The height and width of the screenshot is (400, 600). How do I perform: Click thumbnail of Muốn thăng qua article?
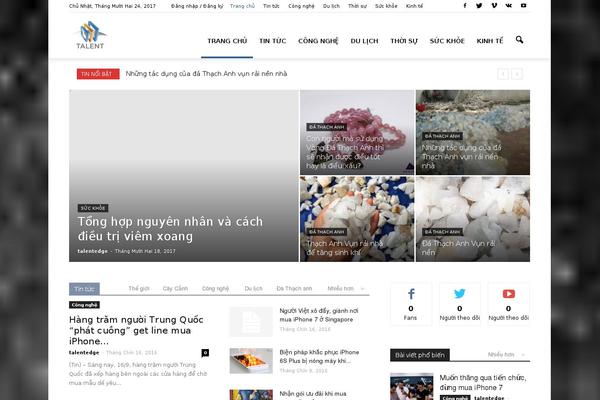point(412,387)
